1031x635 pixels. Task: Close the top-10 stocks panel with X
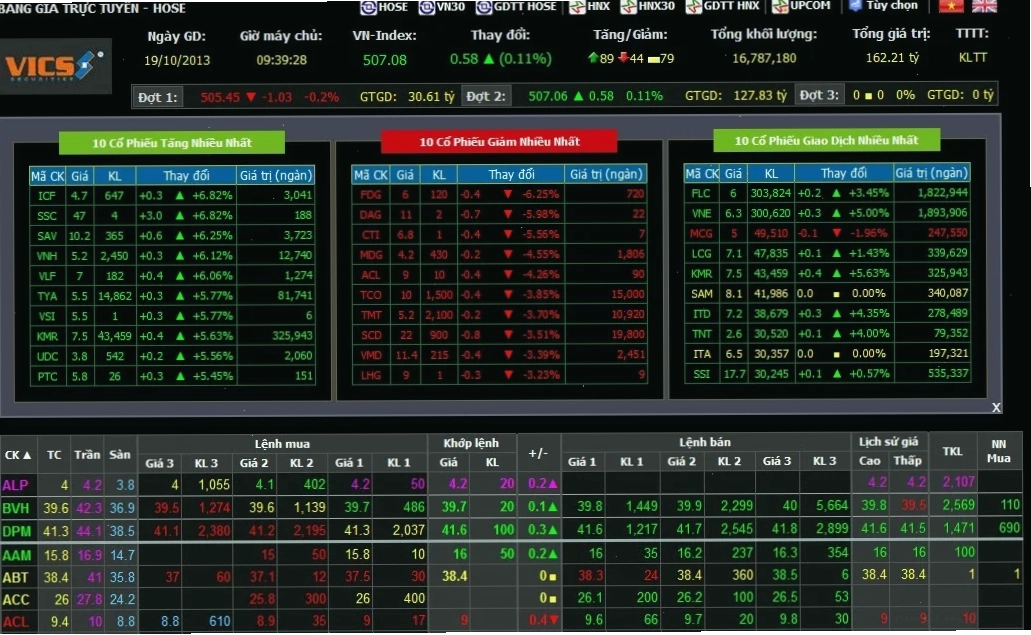click(x=996, y=408)
